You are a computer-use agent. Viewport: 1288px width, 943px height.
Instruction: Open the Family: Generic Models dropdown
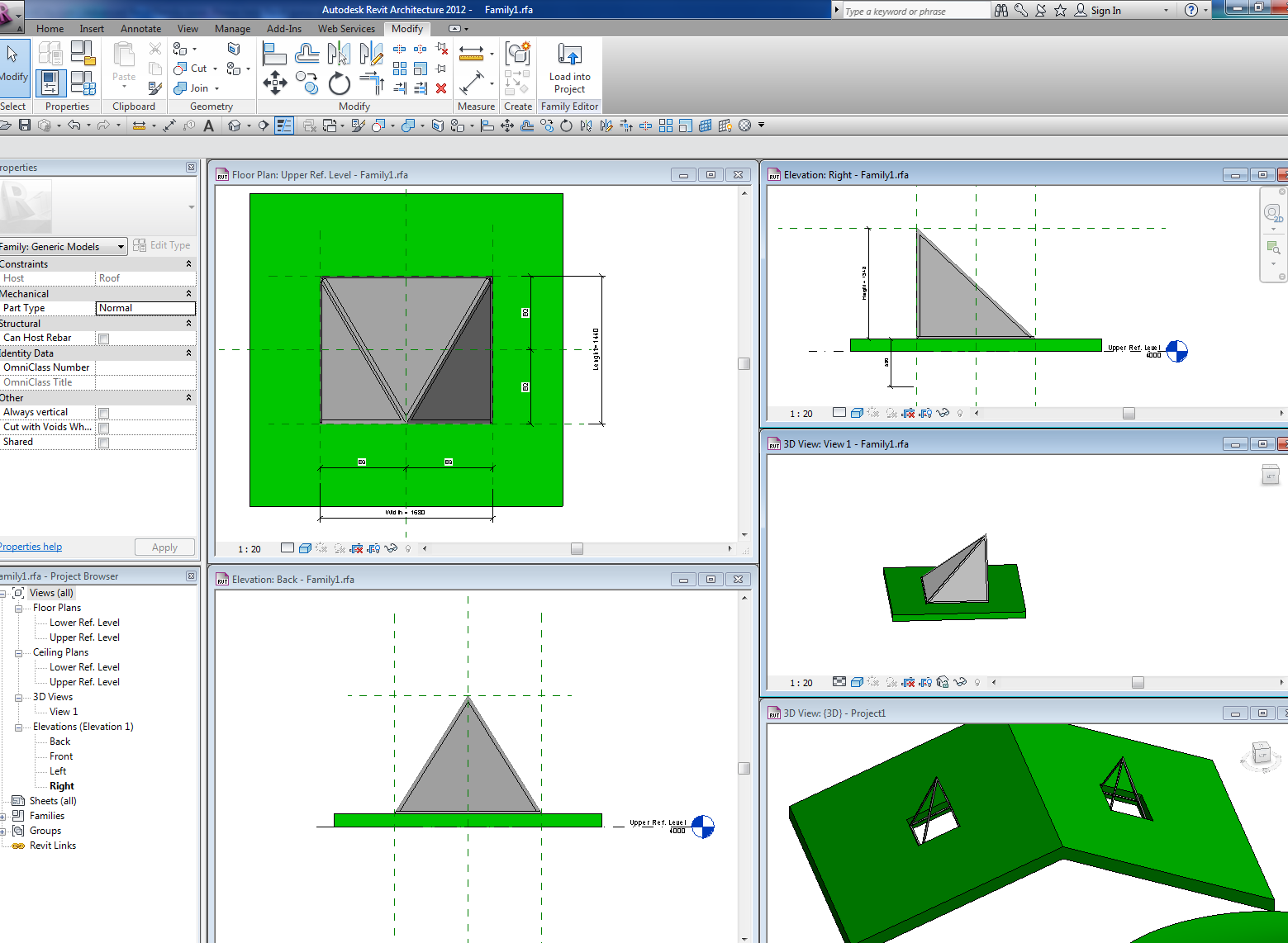pos(121,247)
